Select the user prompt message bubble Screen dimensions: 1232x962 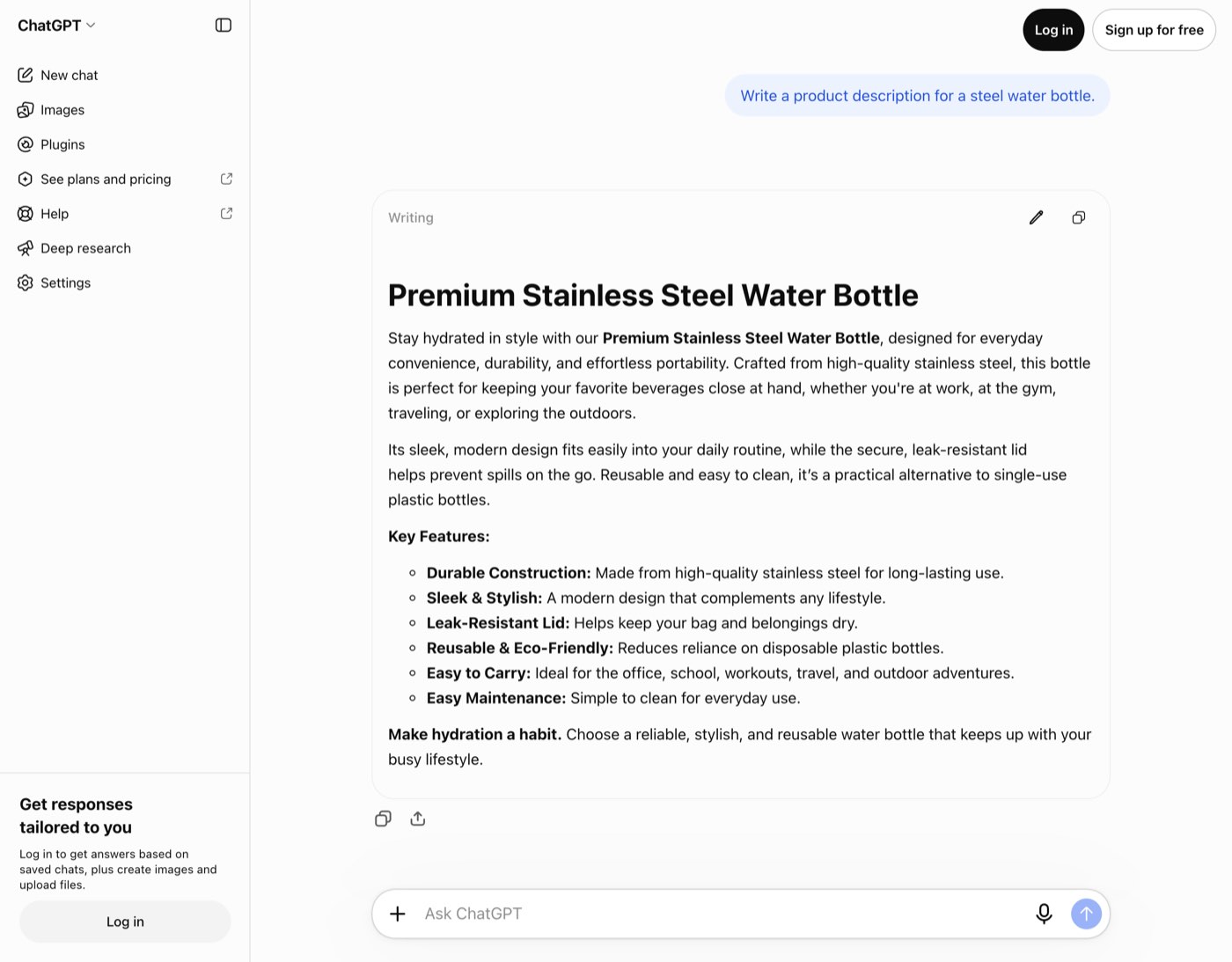click(917, 96)
